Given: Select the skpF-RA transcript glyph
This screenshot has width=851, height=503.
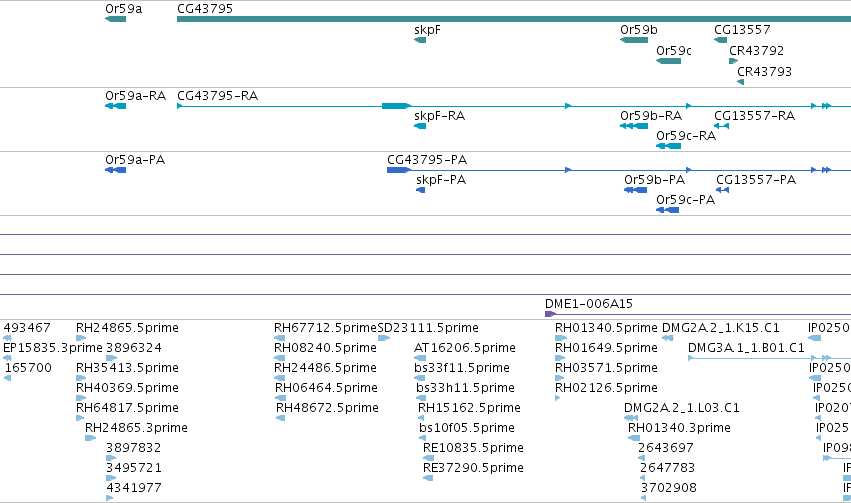Looking at the screenshot, I should pos(420,126).
